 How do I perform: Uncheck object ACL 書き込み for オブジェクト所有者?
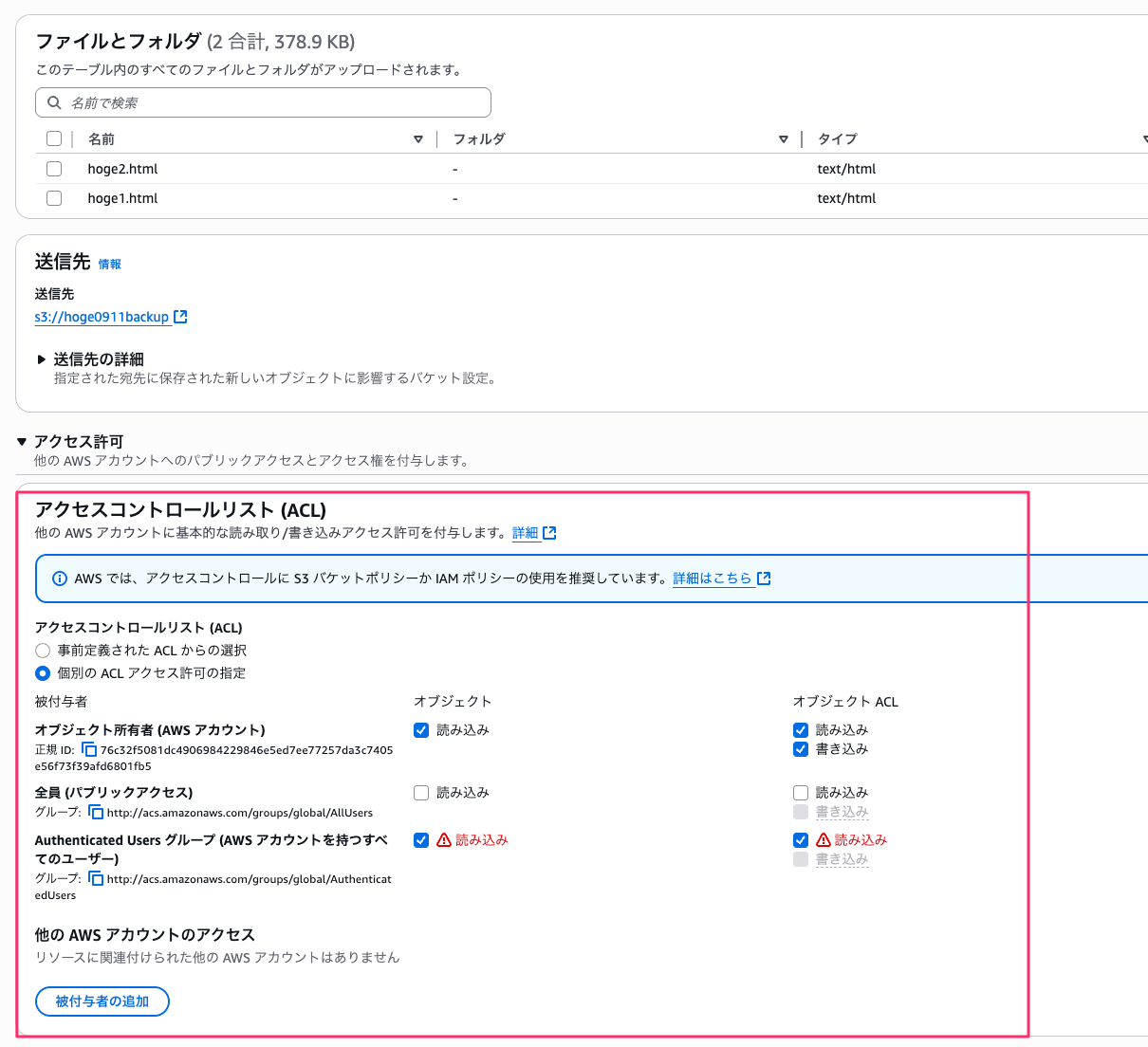coord(801,749)
